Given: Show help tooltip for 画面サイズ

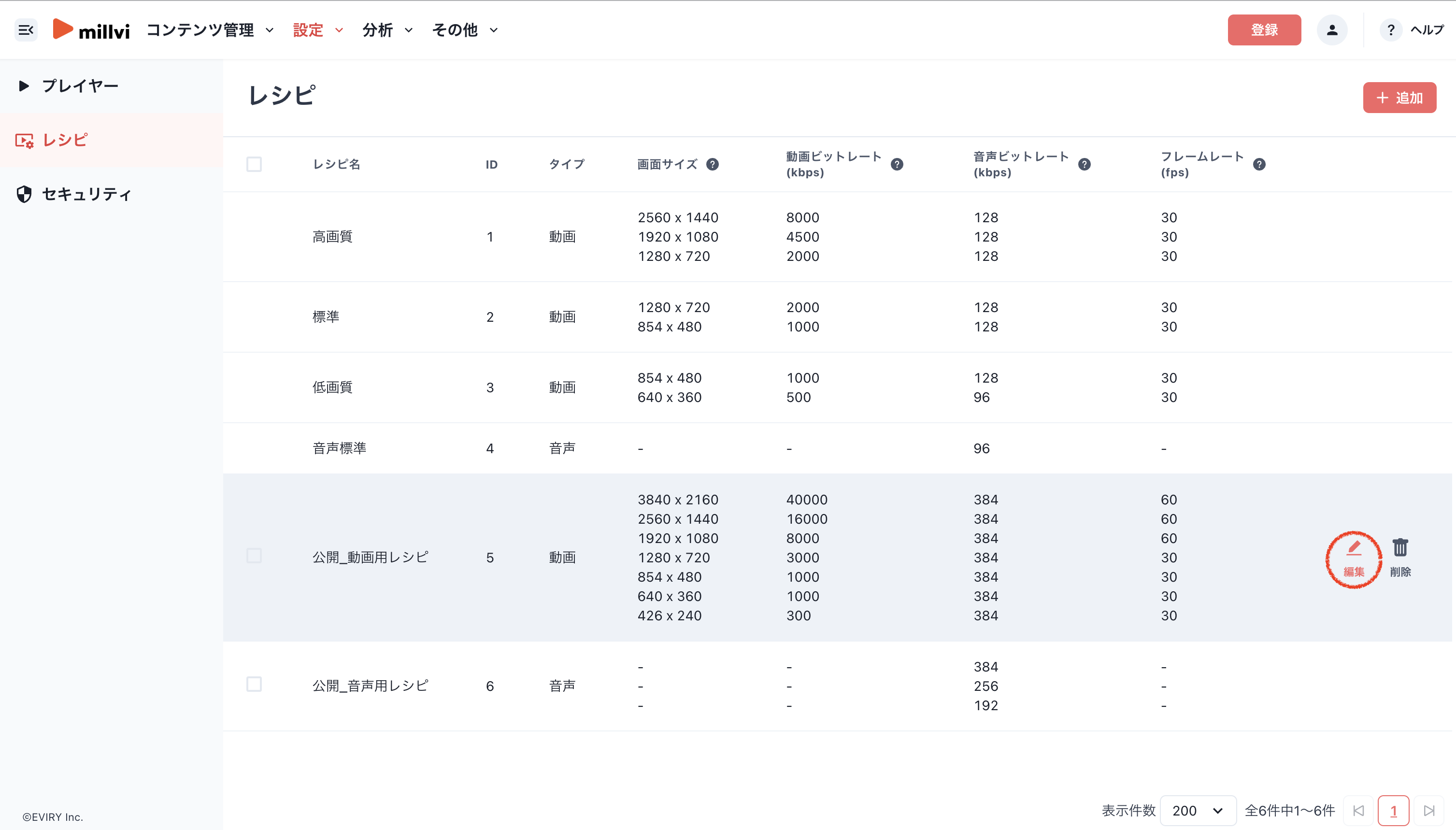Looking at the screenshot, I should coord(713,165).
